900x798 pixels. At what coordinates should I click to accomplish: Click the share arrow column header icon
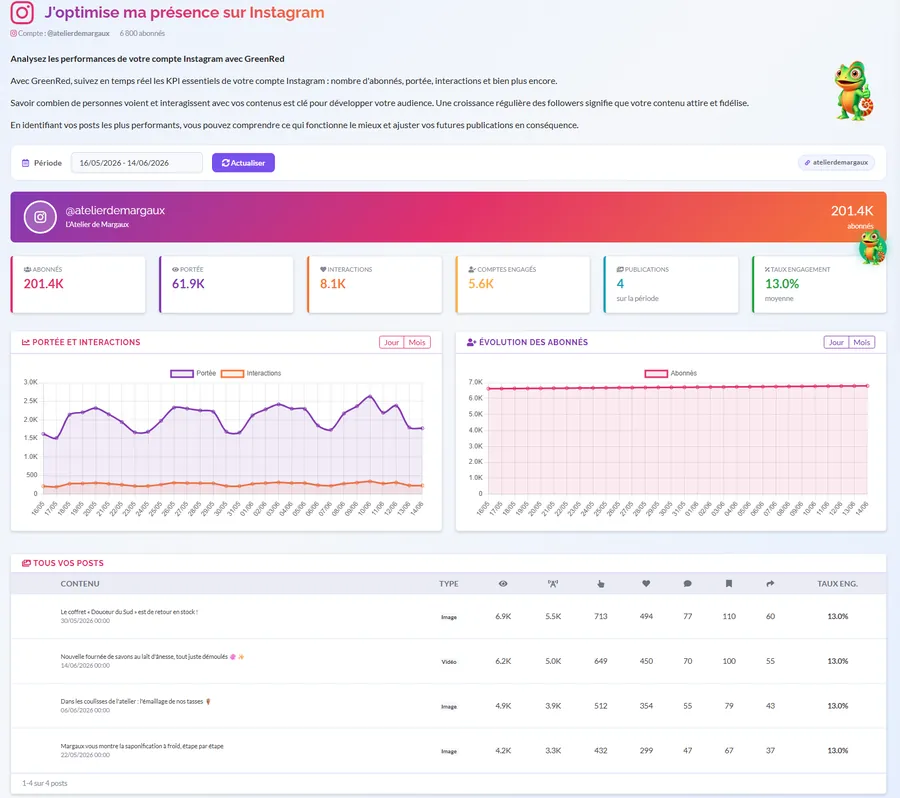pyautogui.click(x=770, y=584)
